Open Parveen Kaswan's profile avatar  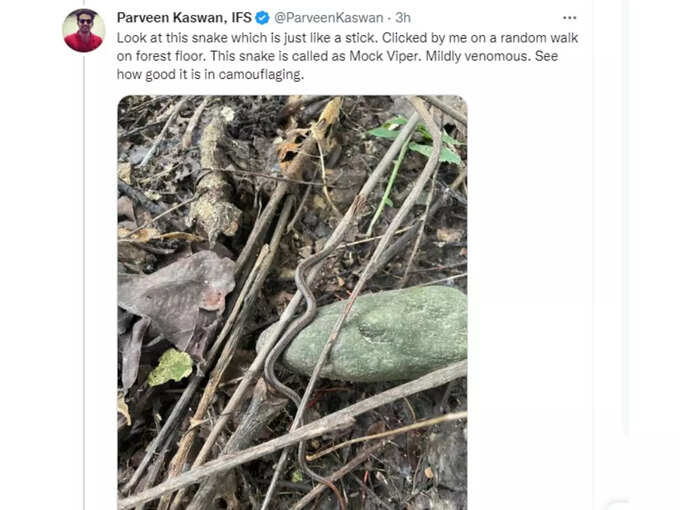tap(84, 30)
